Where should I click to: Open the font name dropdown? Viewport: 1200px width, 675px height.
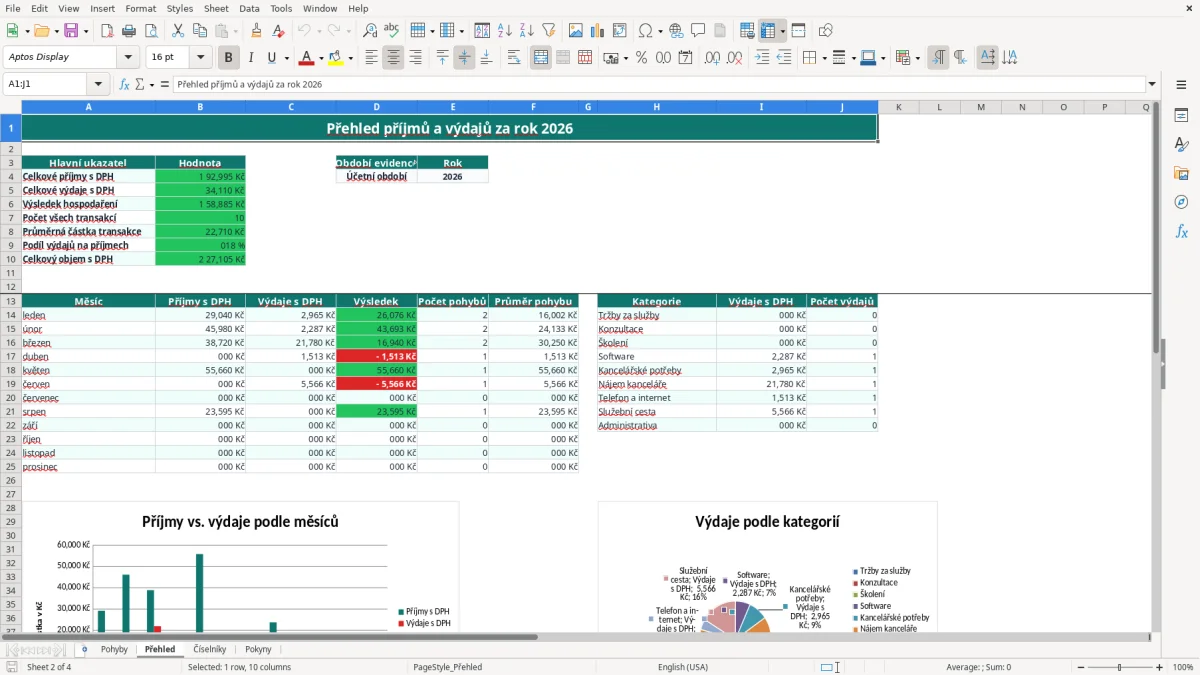(x=127, y=58)
